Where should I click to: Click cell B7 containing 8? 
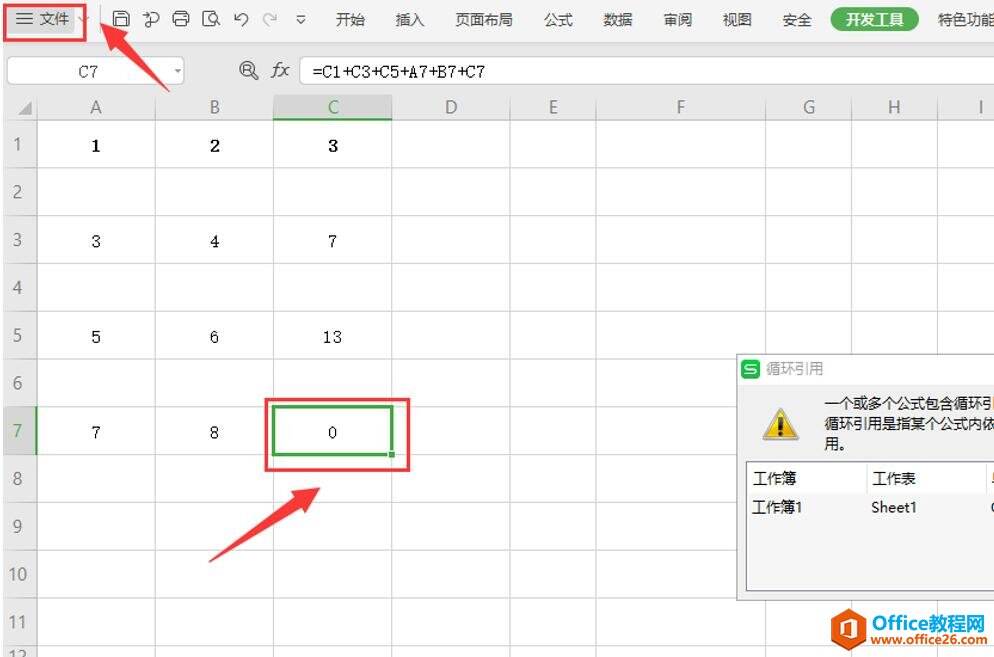tap(214, 431)
